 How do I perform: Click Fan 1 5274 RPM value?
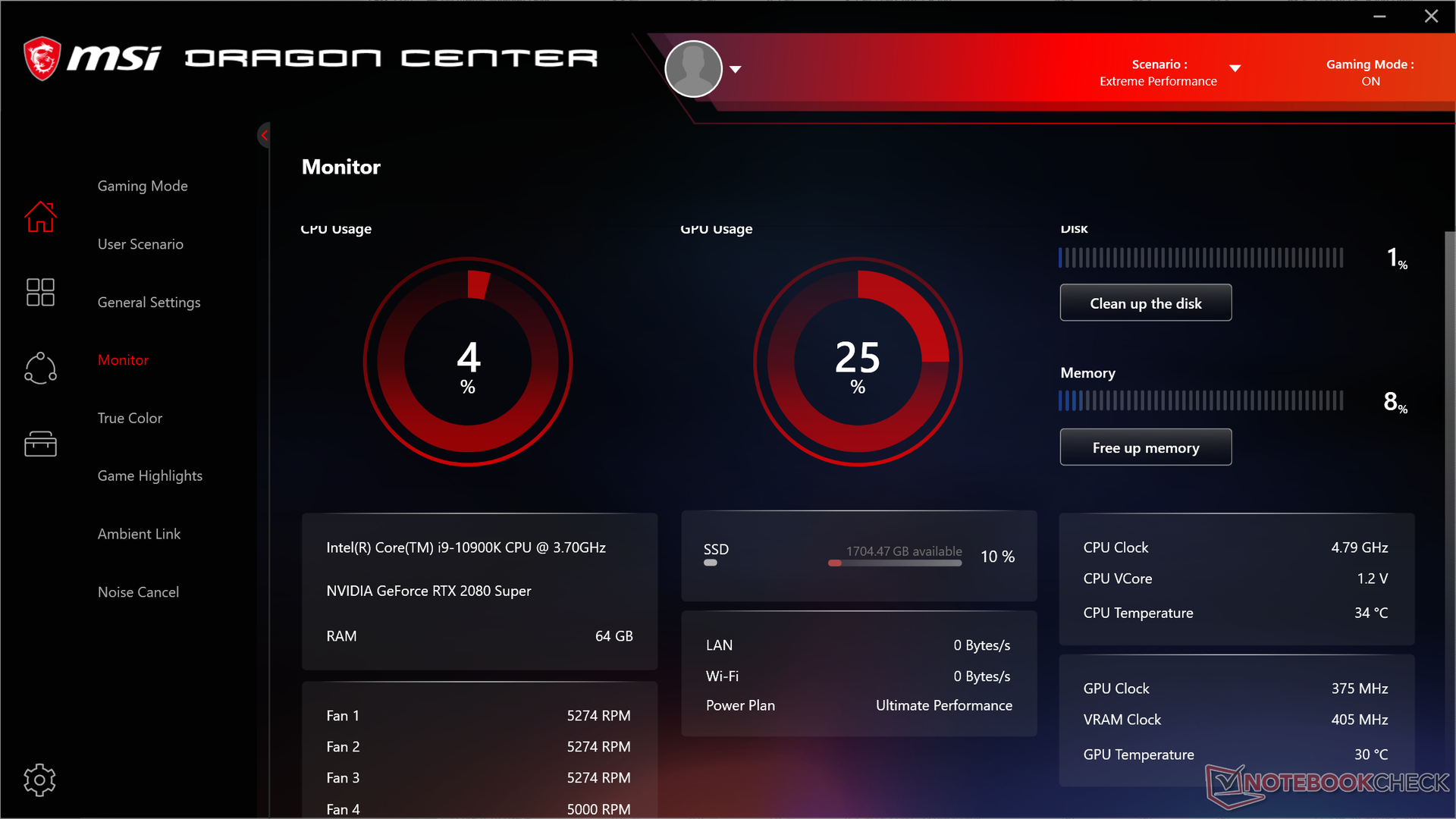598,716
